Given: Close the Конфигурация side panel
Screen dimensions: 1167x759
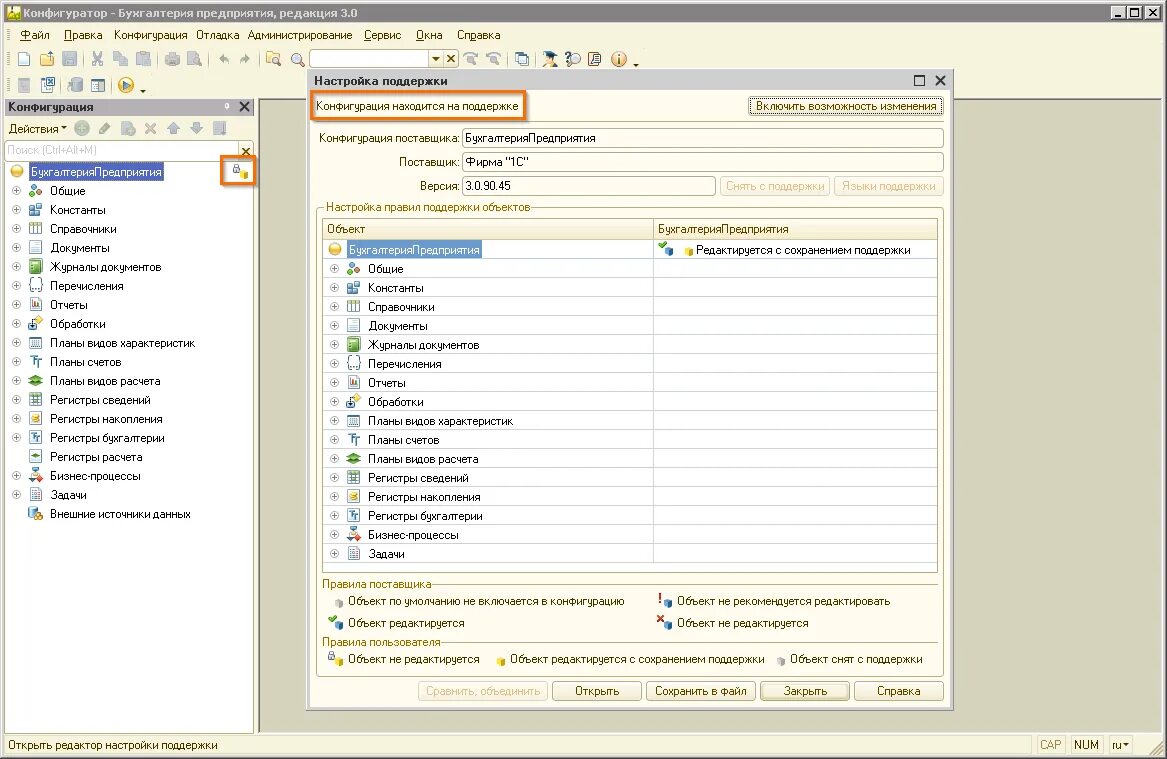Looking at the screenshot, I should pyautogui.click(x=244, y=106).
